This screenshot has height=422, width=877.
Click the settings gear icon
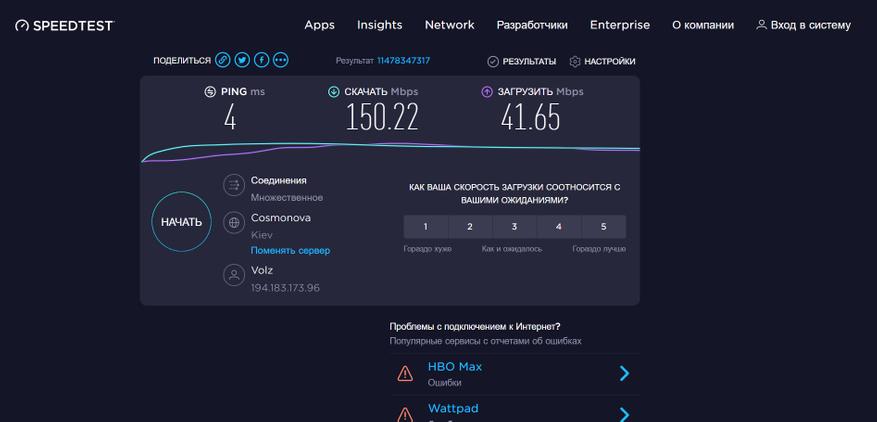pyautogui.click(x=575, y=62)
